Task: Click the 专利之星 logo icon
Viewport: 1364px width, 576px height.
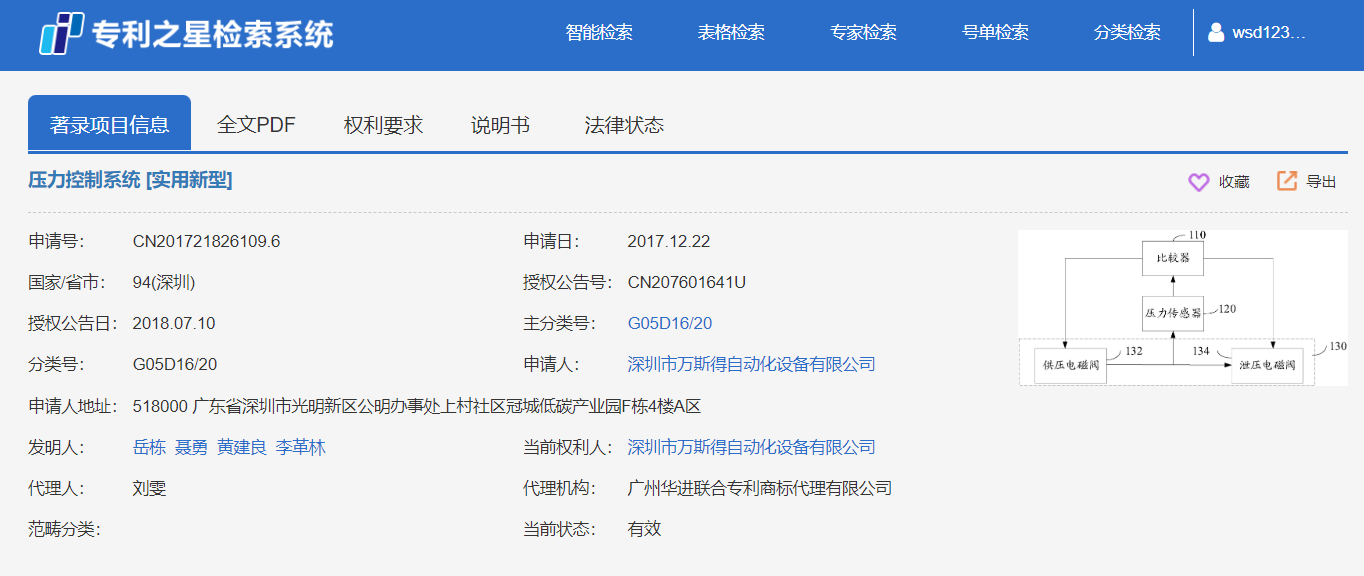Action: click(61, 34)
